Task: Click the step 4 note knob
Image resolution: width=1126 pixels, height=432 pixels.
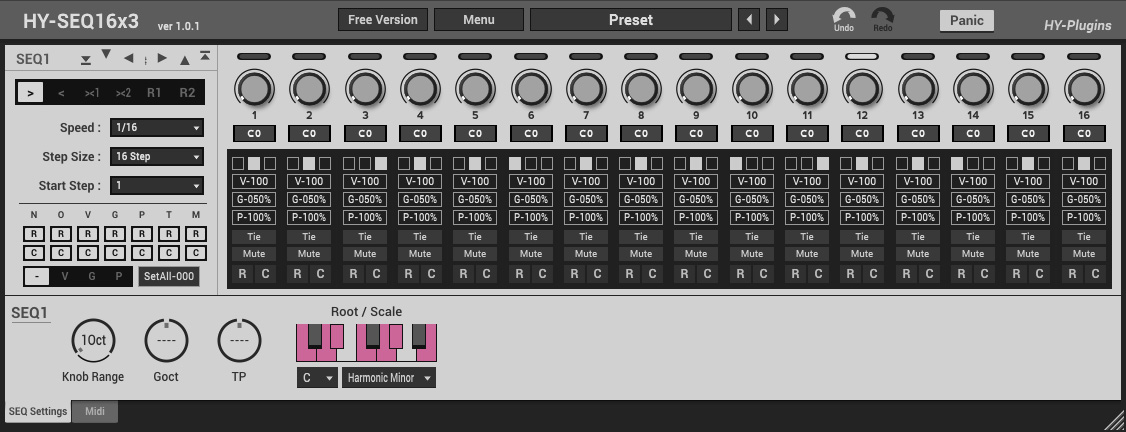Action: pos(420,89)
